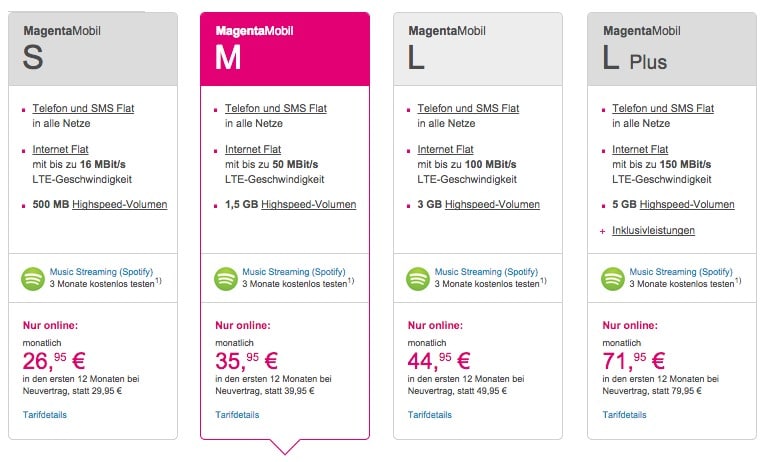Click Spotify icon in MagentaMobil M plan
The image size is (769, 462).
[226, 279]
